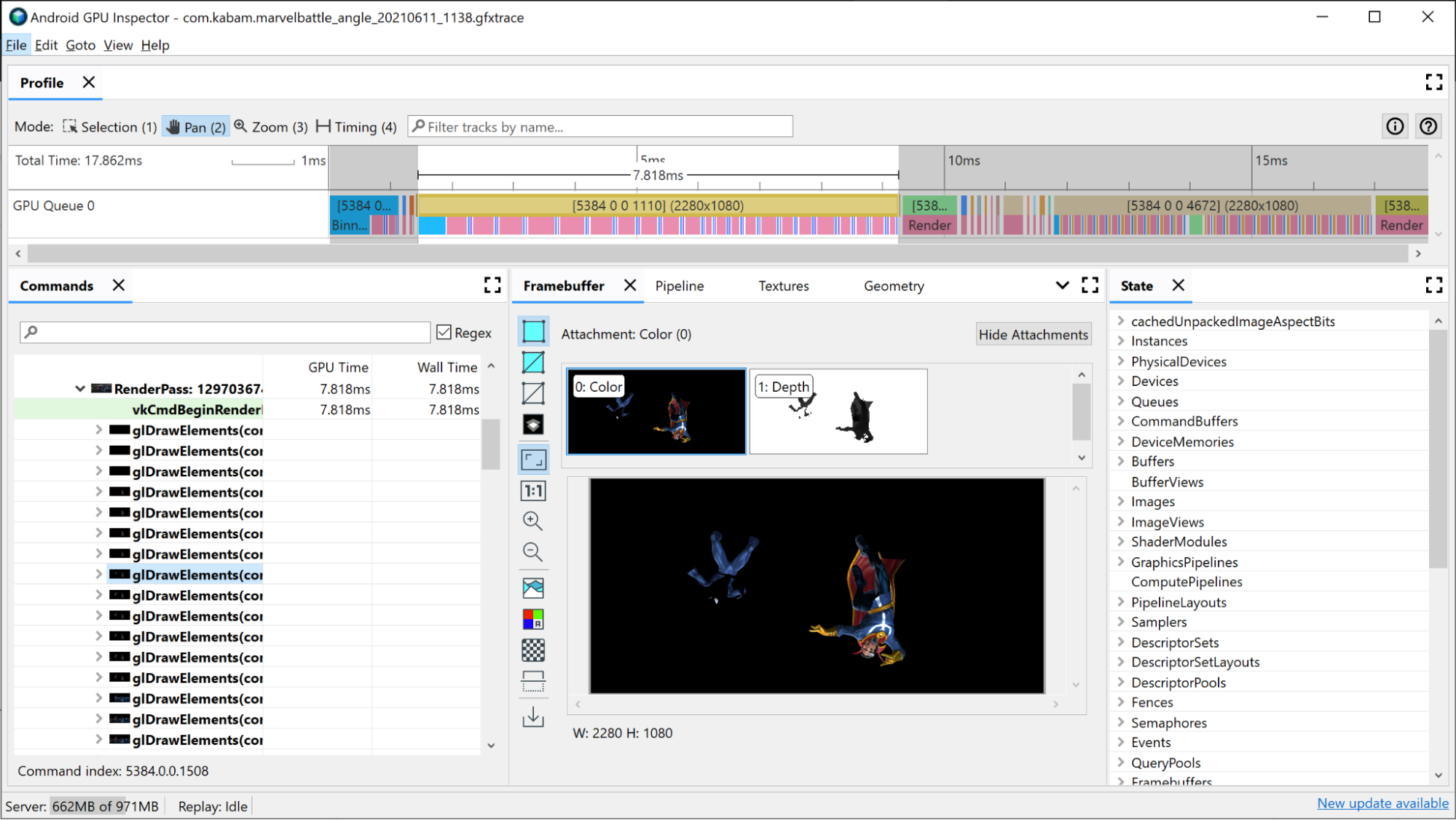Click the color channels display icon
The height and width of the screenshot is (820, 1456).
(532, 618)
